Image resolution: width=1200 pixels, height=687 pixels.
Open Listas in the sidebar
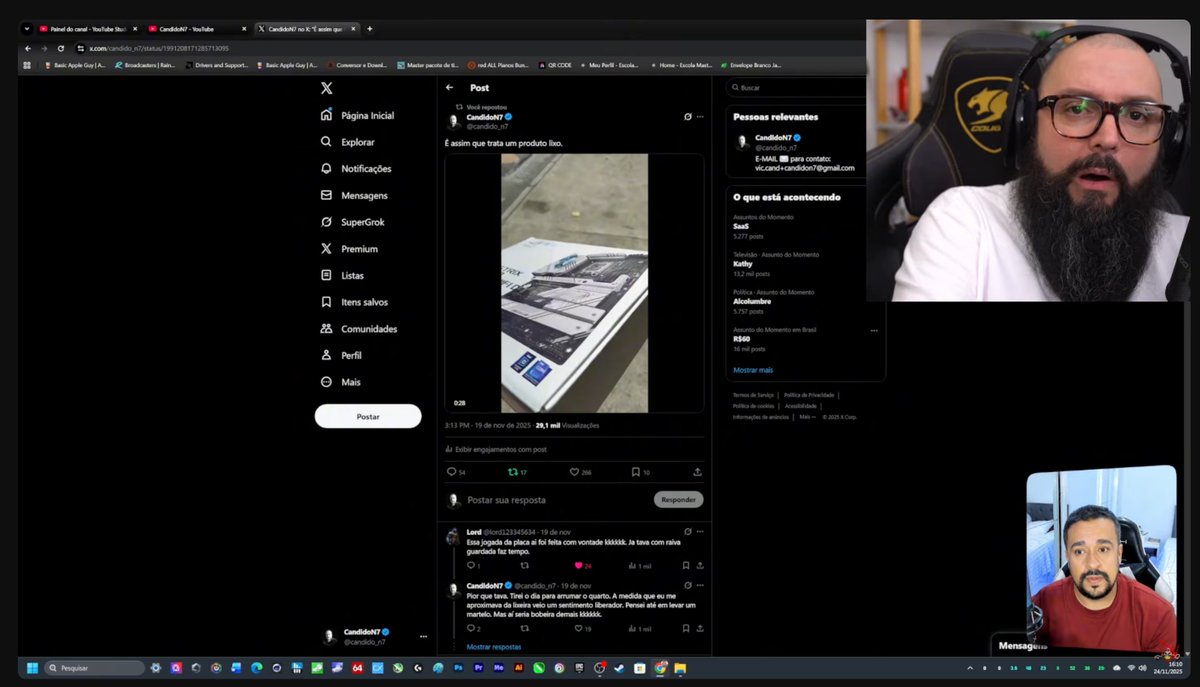coord(342,275)
